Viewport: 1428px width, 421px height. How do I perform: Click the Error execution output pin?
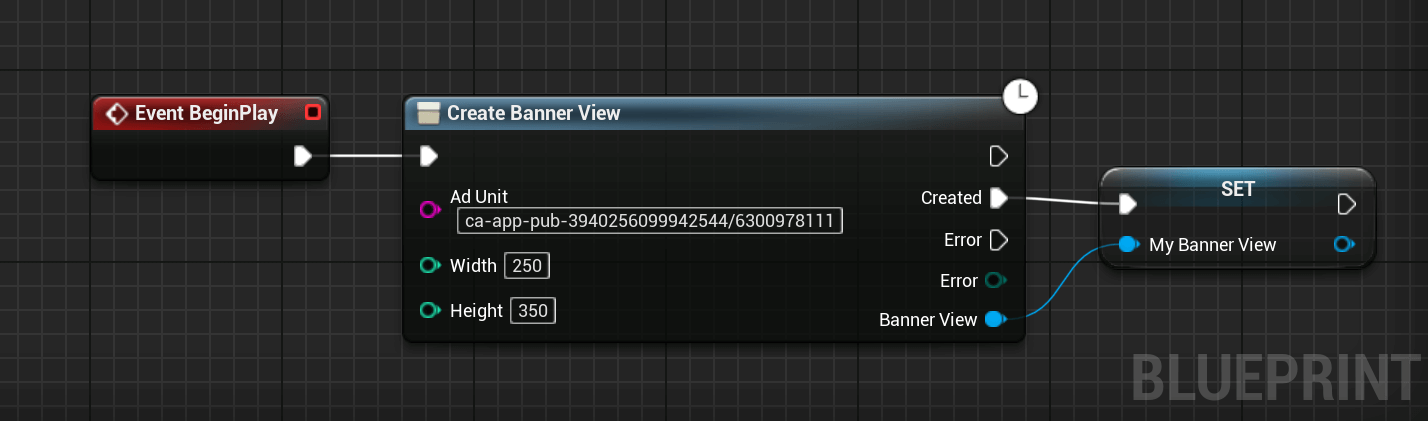[998, 240]
